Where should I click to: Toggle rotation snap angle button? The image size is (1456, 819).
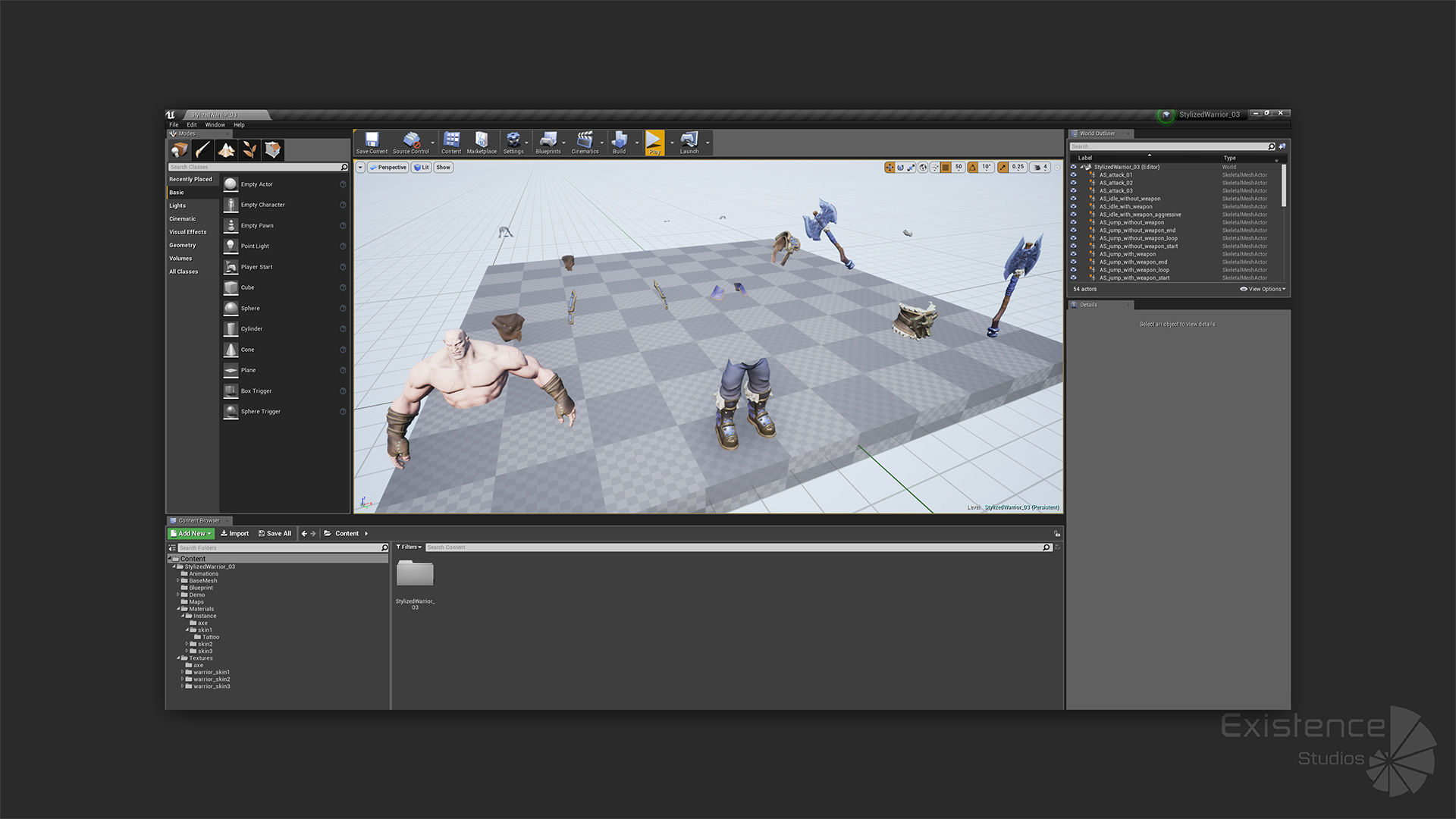coord(972,168)
